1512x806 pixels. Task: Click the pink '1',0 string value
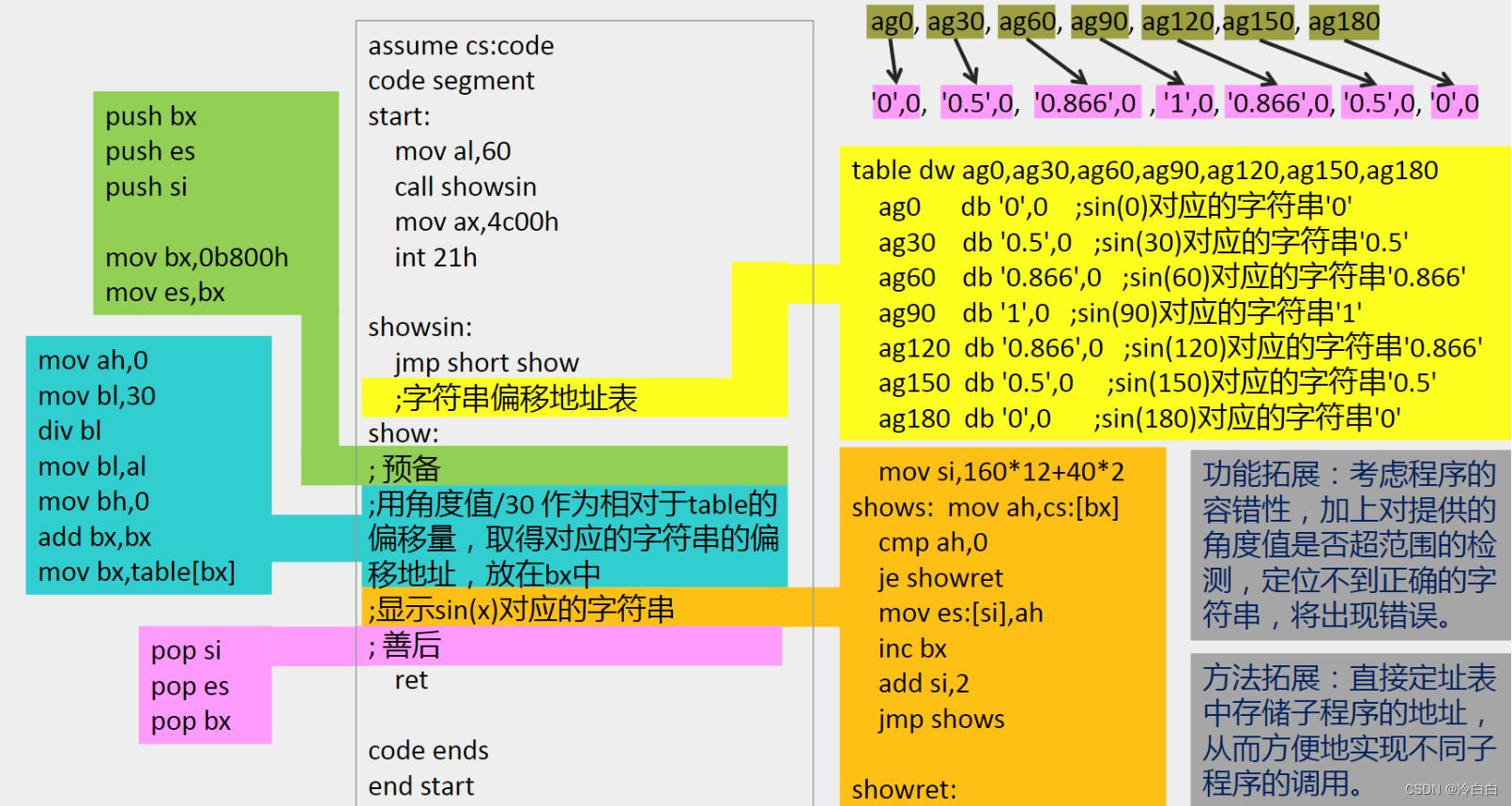[1186, 102]
